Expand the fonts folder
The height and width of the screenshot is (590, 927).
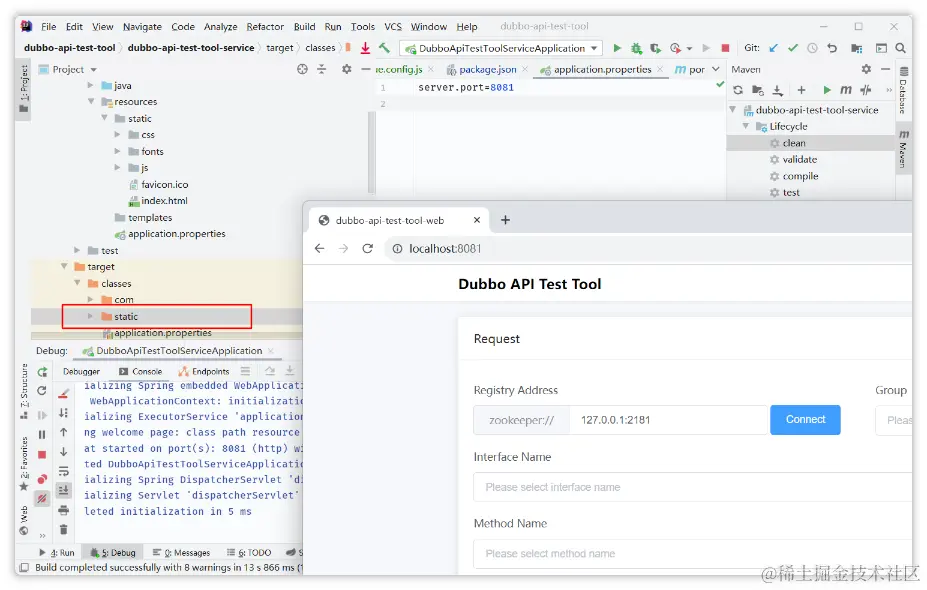pyautogui.click(x=117, y=151)
